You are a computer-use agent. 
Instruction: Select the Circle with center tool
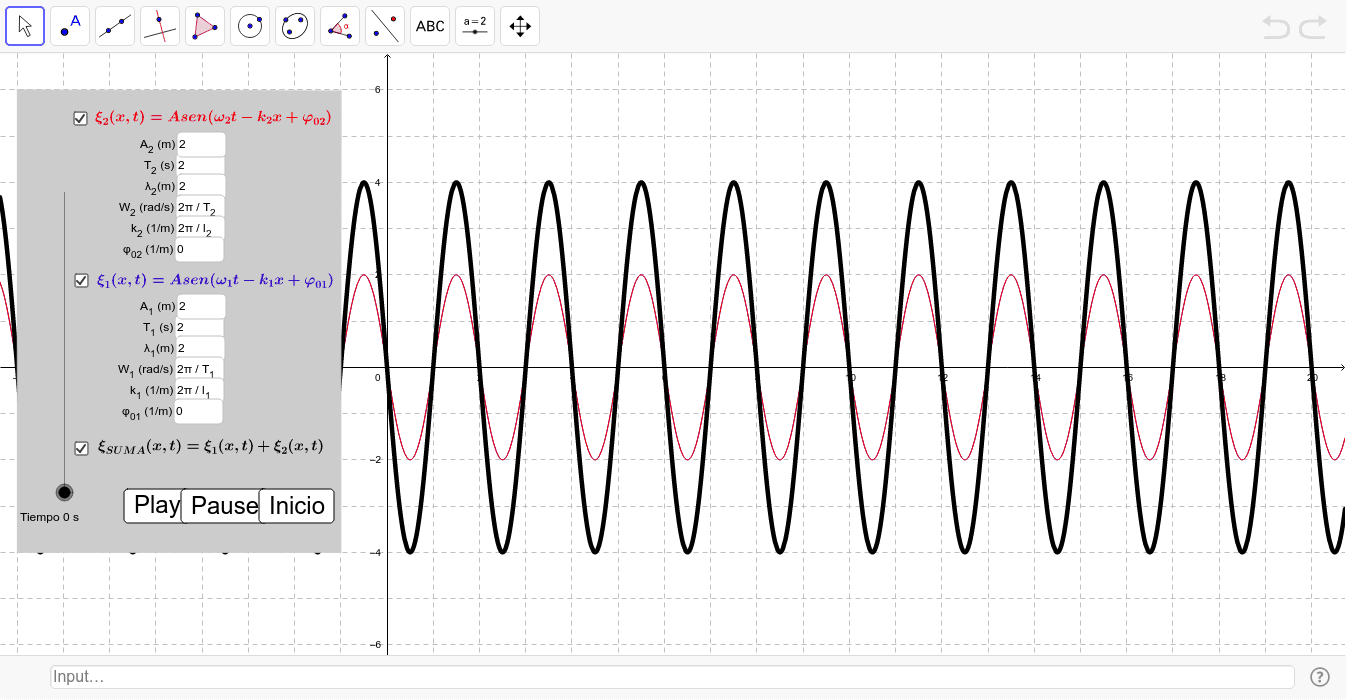point(250,26)
